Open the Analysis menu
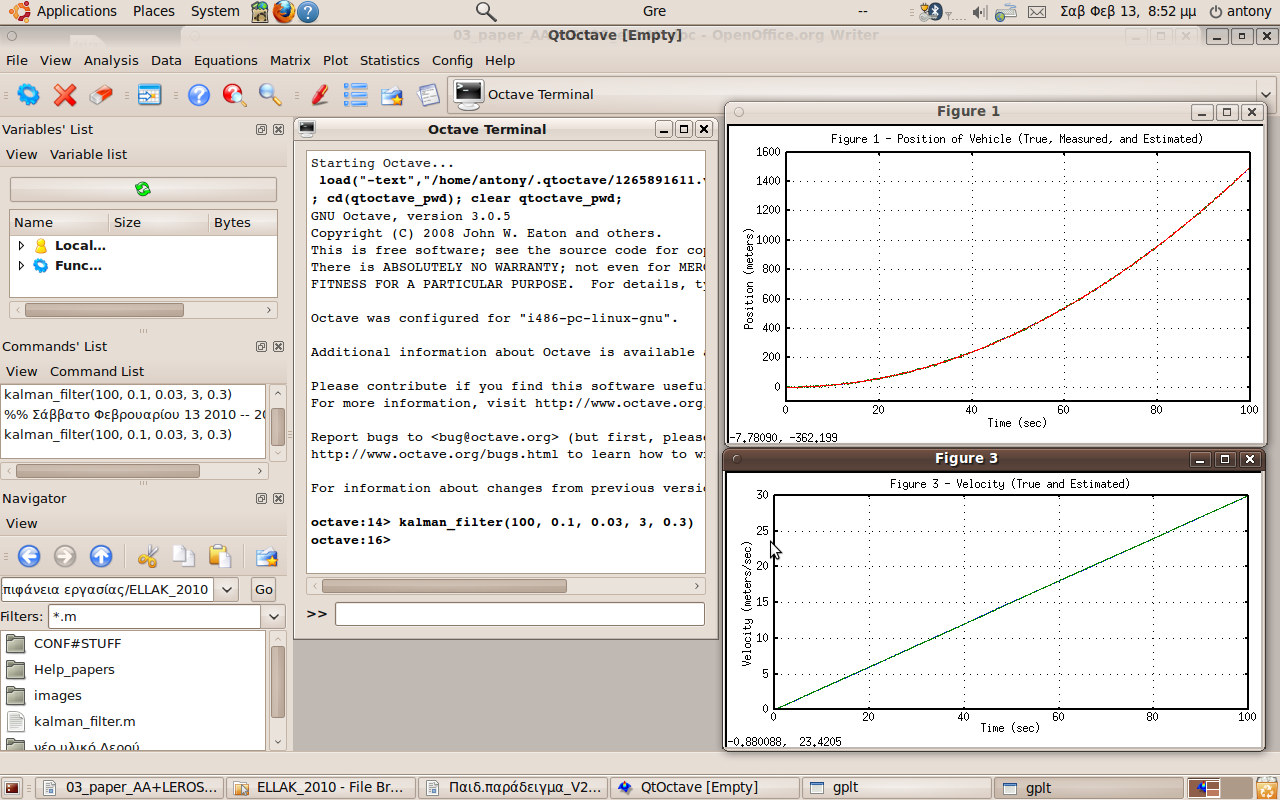 tap(111, 60)
